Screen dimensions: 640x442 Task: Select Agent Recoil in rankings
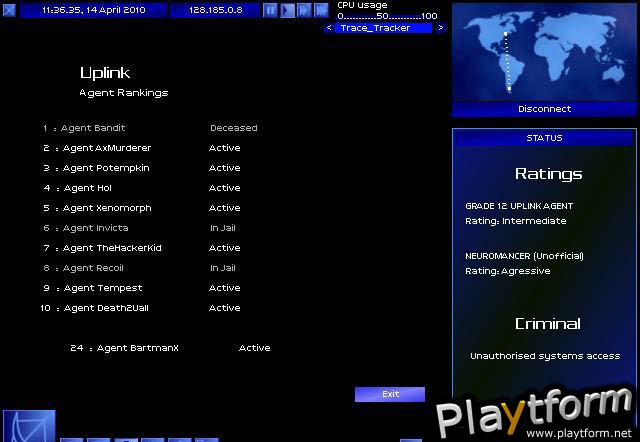pyautogui.click(x=93, y=268)
